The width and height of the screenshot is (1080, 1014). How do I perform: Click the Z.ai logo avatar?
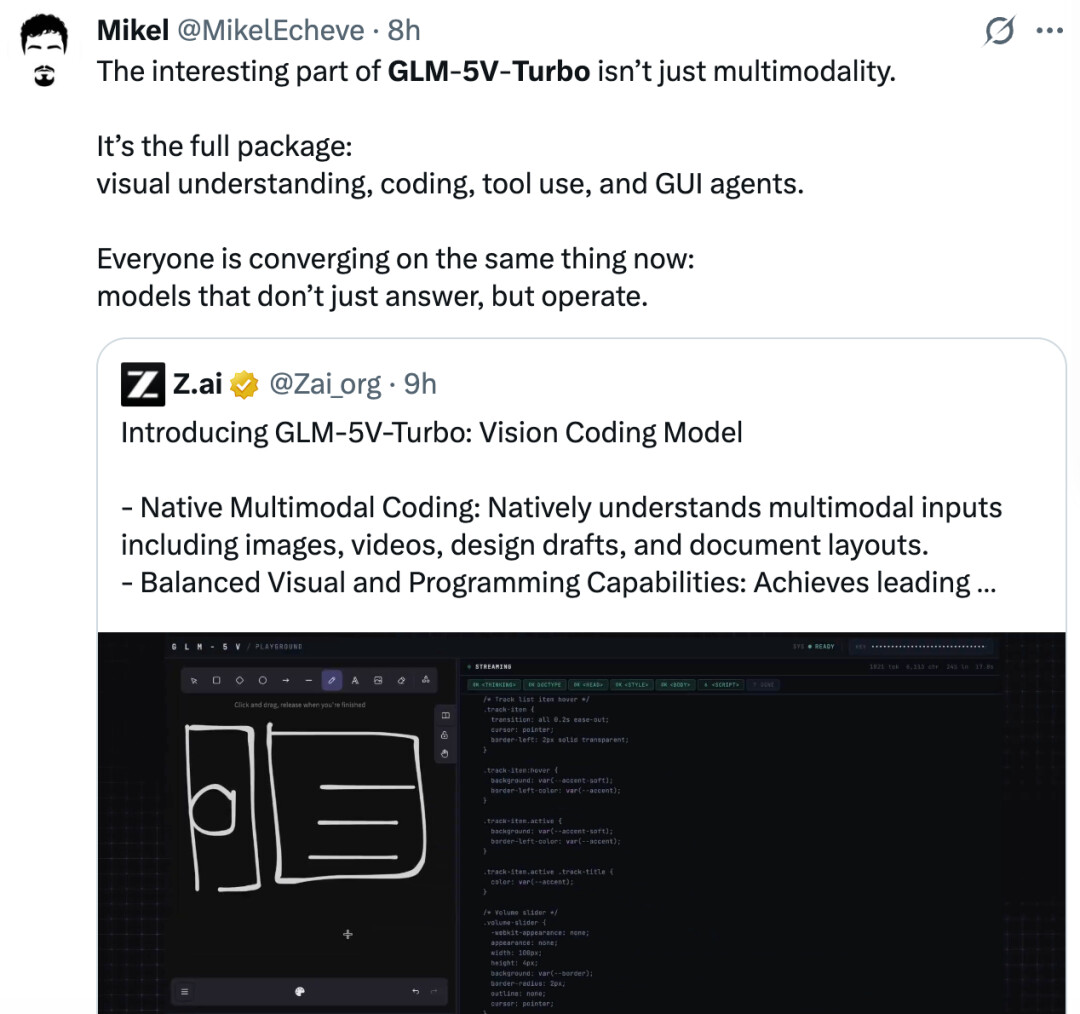pos(142,385)
